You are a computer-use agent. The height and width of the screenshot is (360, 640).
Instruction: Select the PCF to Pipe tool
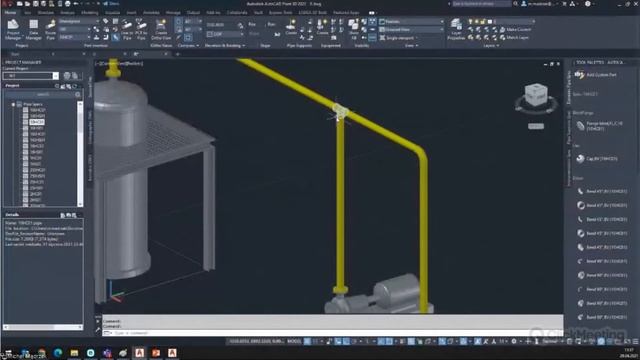(x=141, y=29)
